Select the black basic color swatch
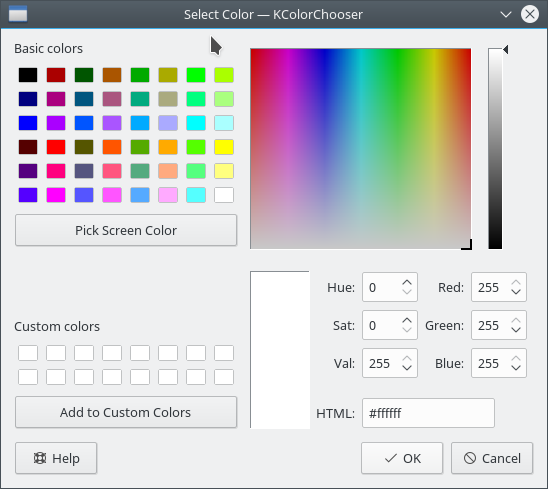Screen dimensions: 548x489 [28, 75]
